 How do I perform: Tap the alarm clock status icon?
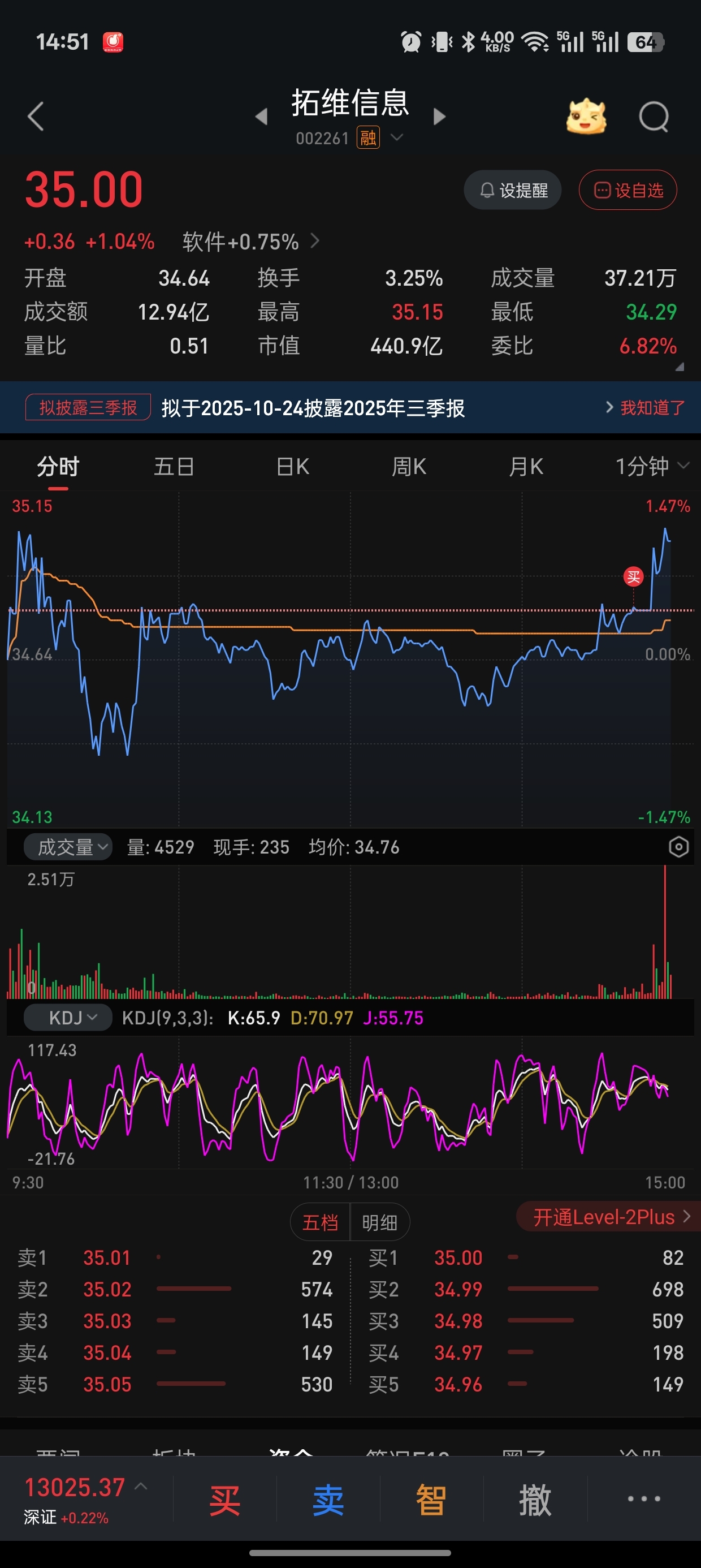click(x=411, y=42)
